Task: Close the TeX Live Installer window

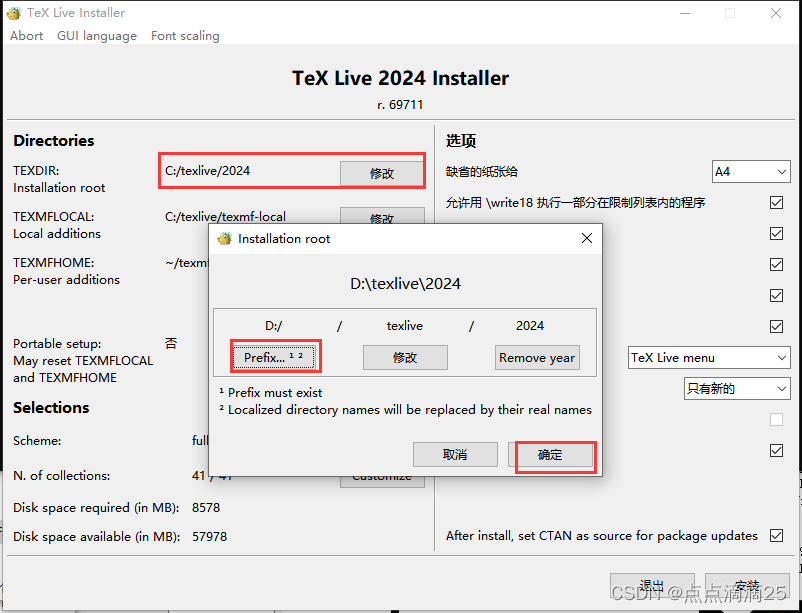Action: (776, 13)
